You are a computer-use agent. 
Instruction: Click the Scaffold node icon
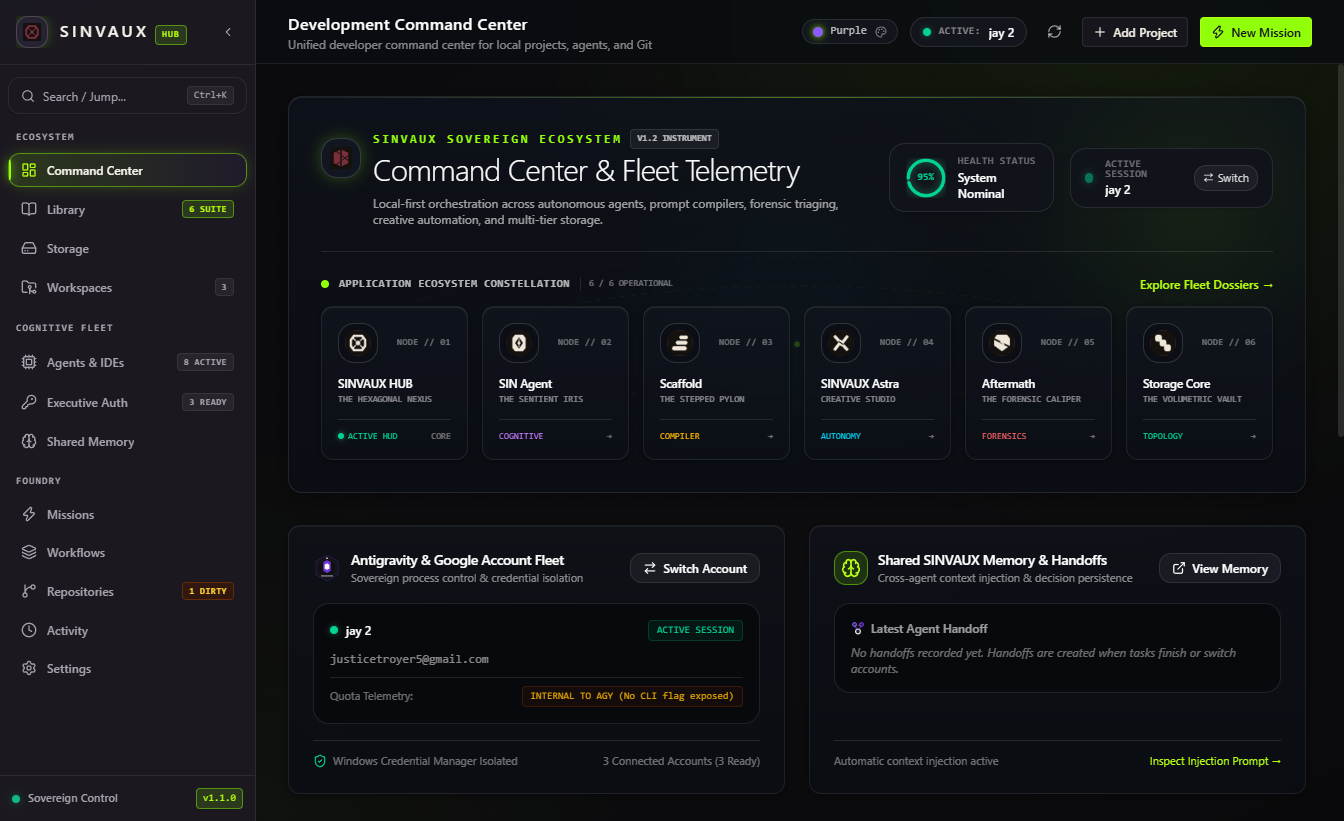(x=679, y=343)
